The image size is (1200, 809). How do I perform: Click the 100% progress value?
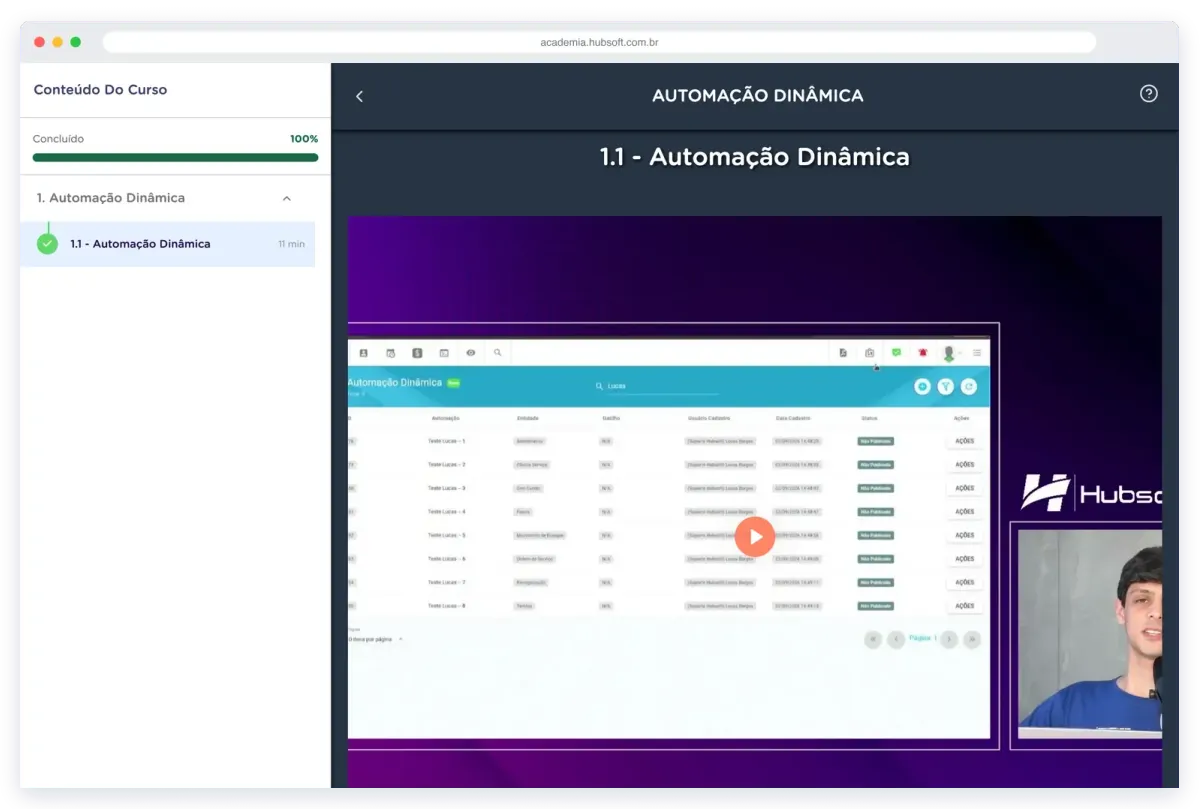(304, 139)
